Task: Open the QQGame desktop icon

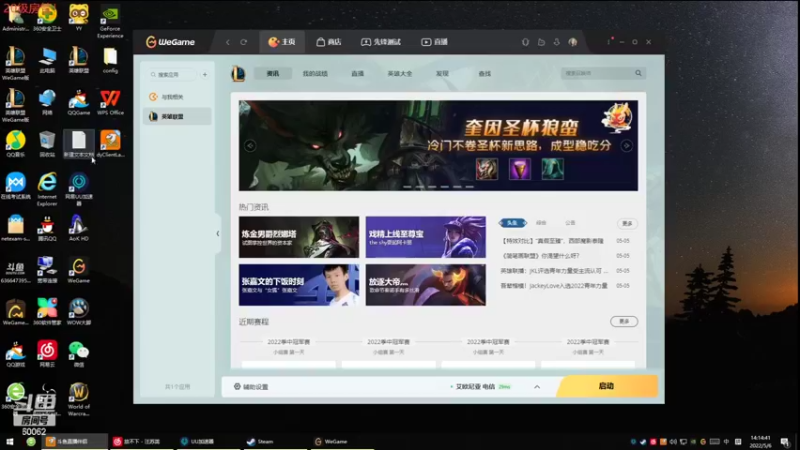Action: 79,103
